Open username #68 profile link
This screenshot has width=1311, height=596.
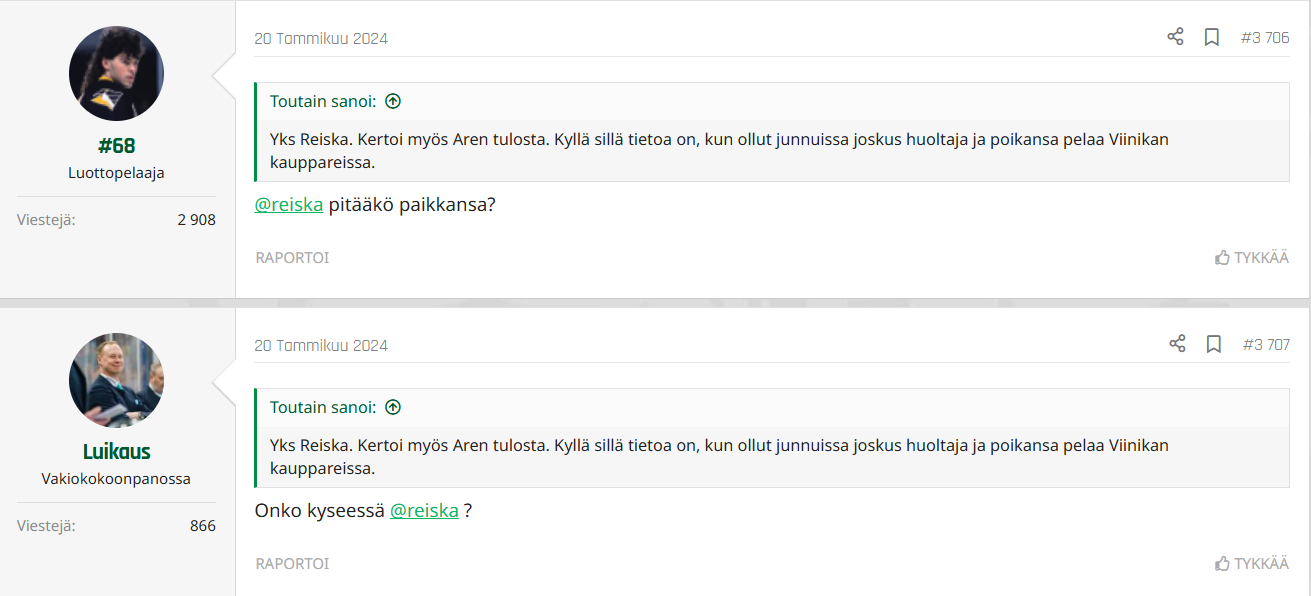(x=116, y=146)
